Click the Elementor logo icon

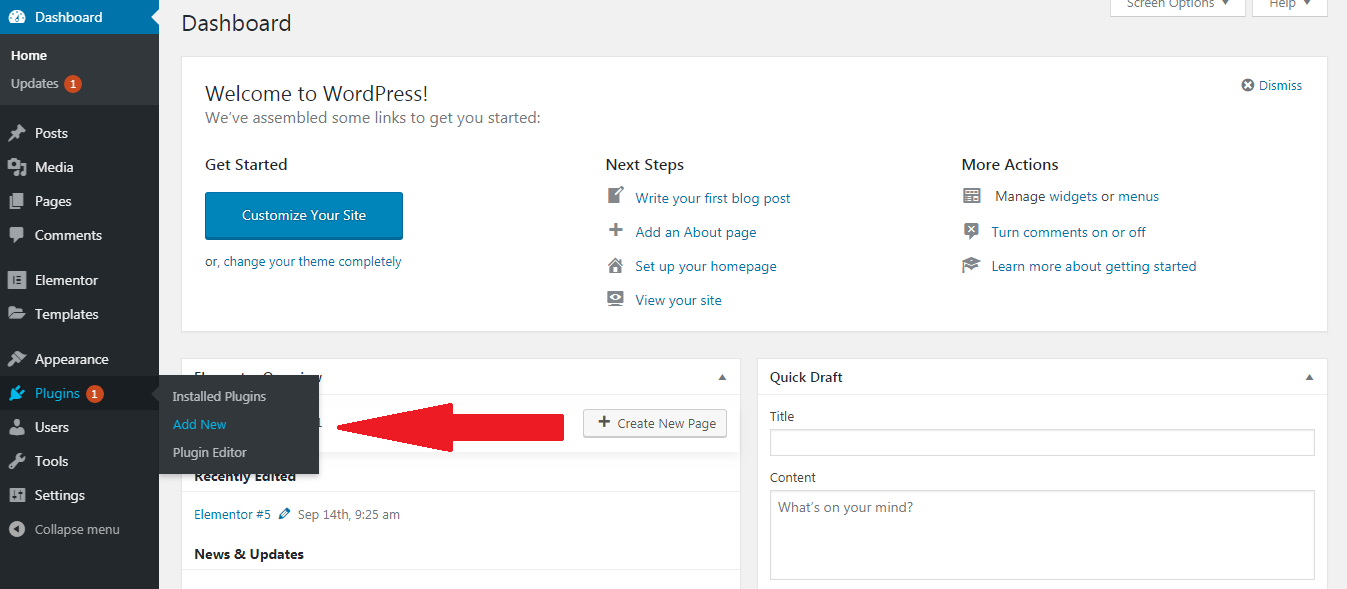point(17,280)
